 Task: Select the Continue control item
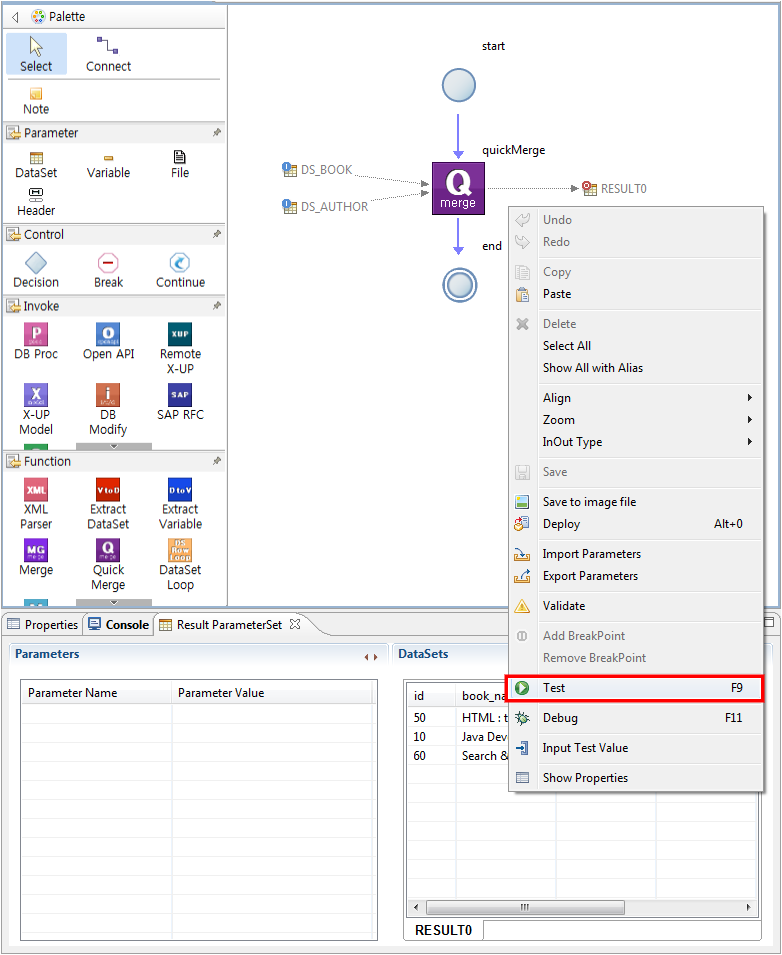(x=180, y=271)
